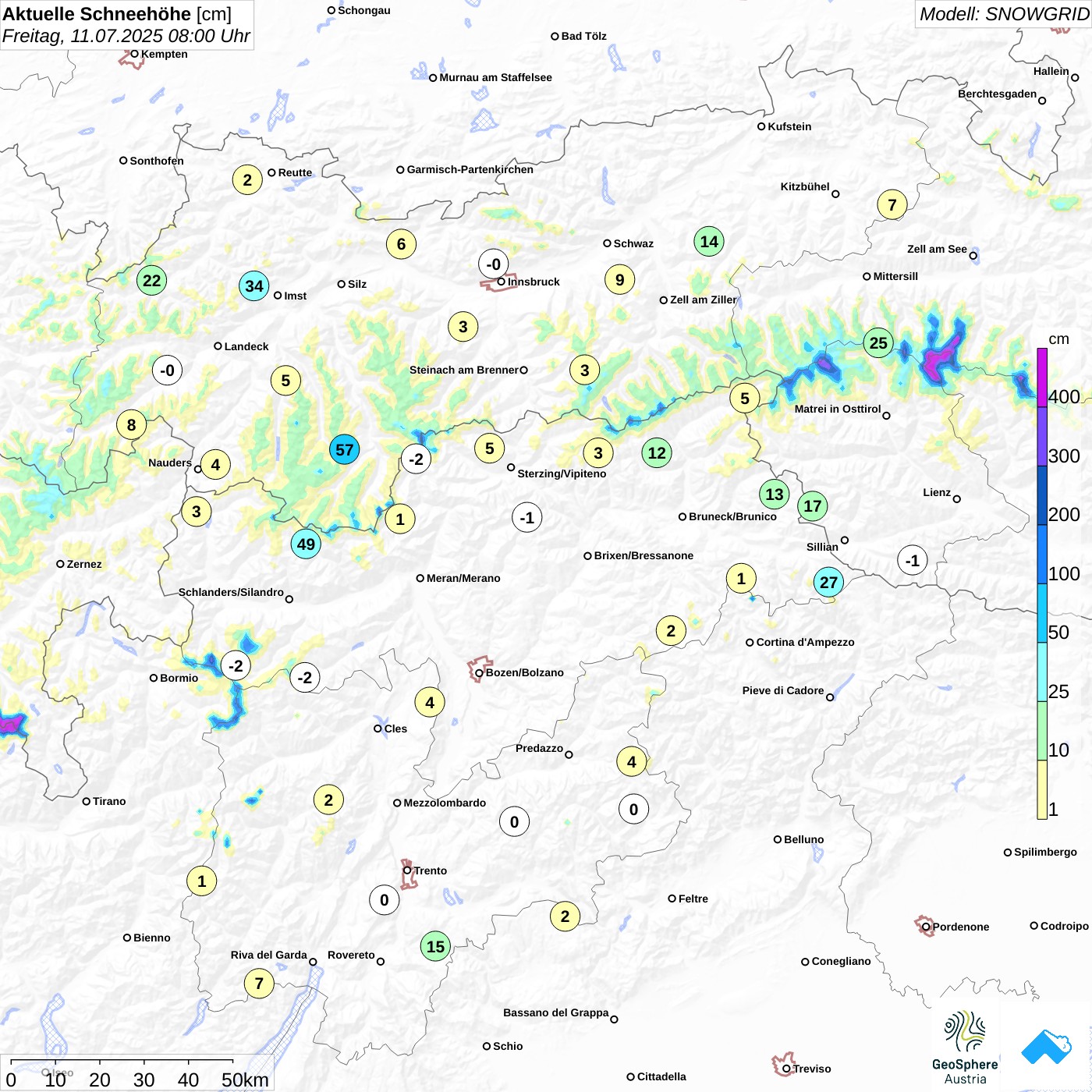
Task: Click the Sterzing/Vipiteno label
Action: (x=562, y=473)
